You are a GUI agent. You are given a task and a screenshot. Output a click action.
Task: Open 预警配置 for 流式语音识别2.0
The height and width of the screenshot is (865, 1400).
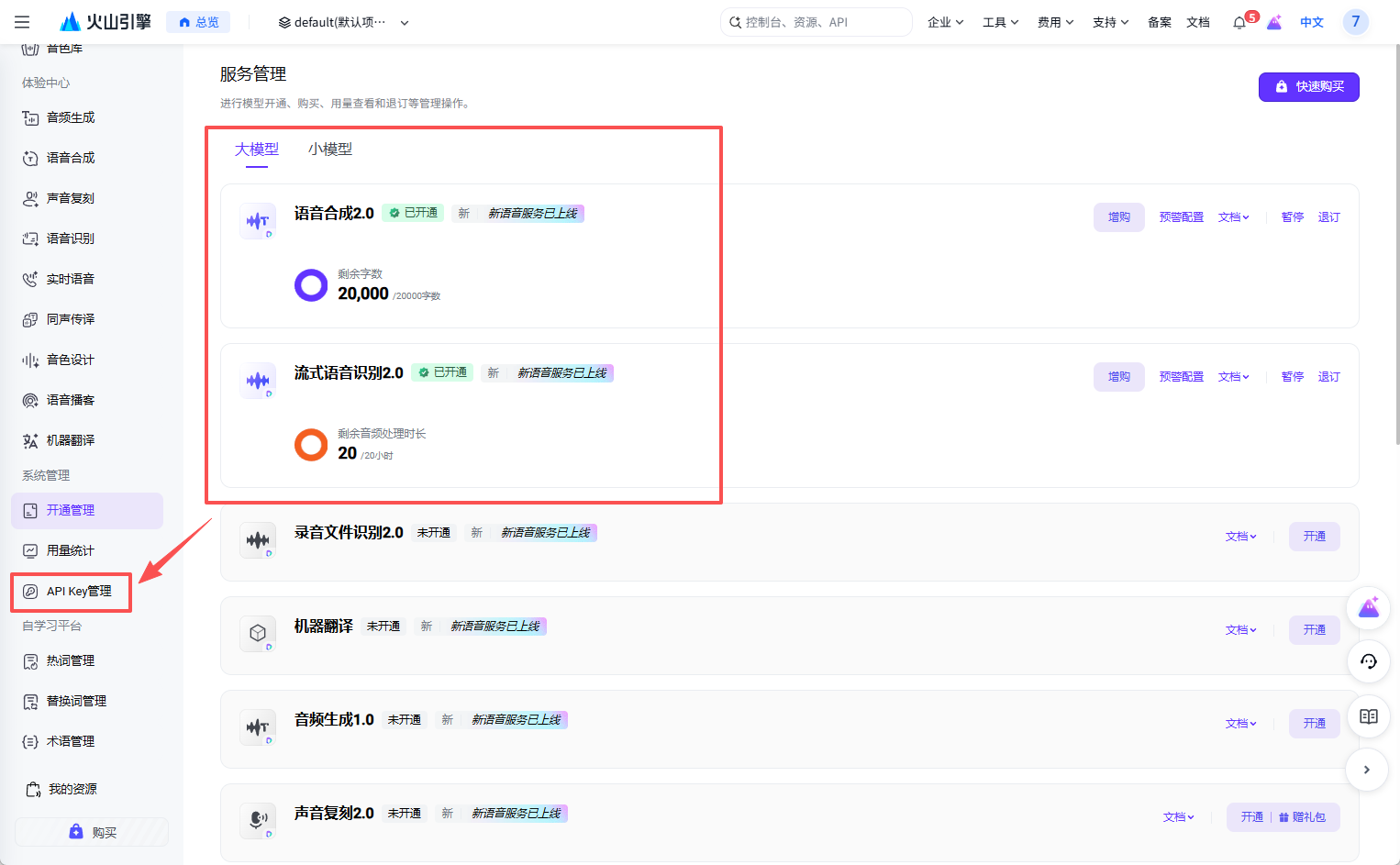pyautogui.click(x=1181, y=377)
